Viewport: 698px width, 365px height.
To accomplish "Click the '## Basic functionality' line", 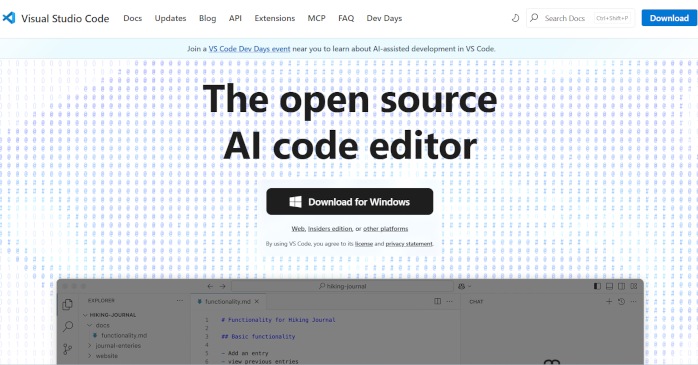I will [x=258, y=337].
